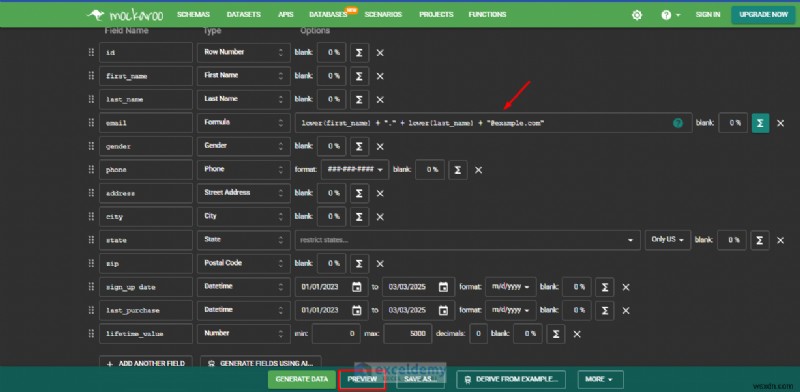Remove the lifetime_value field with X
Viewport: 800px width, 392px height.
[577, 334]
